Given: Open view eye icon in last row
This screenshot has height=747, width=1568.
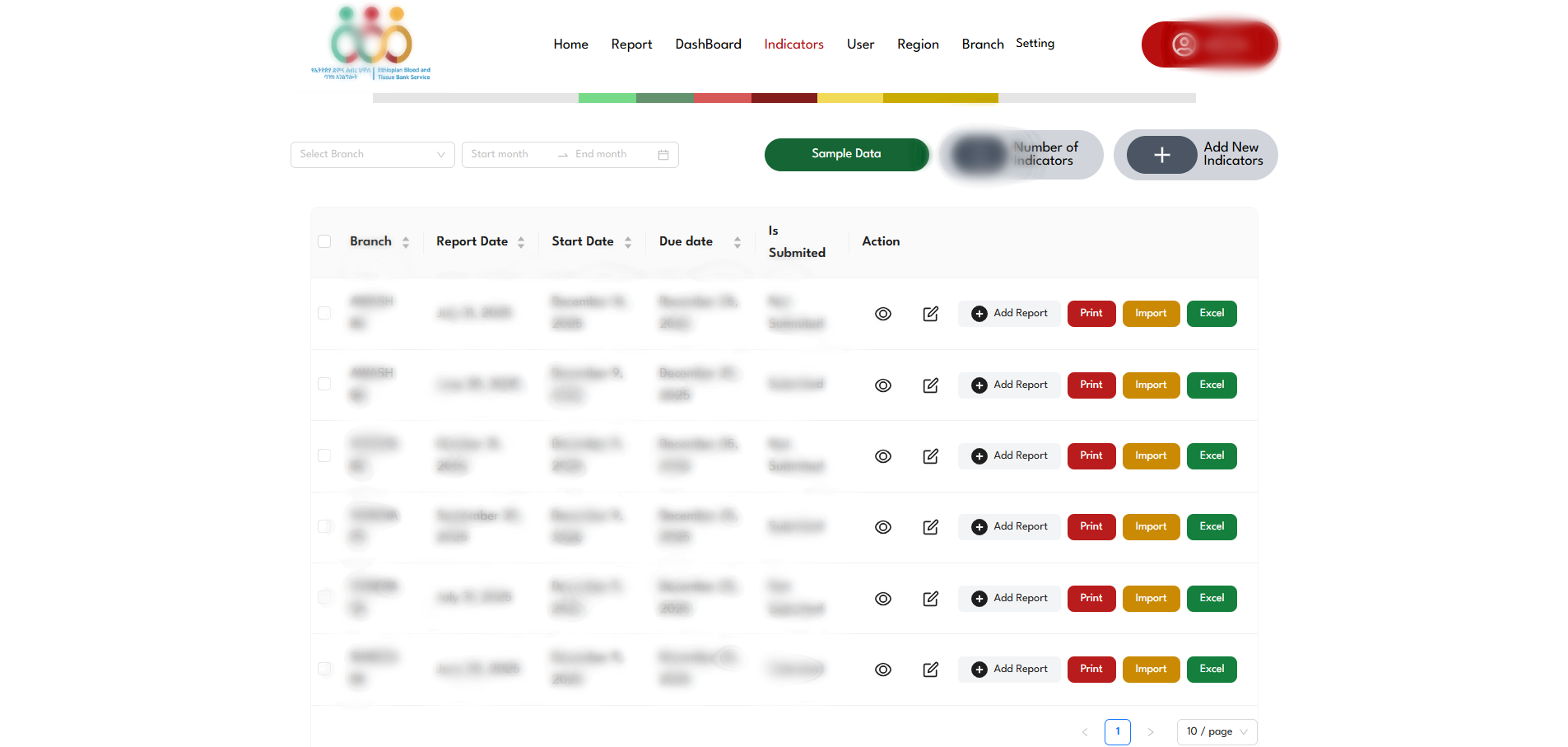Looking at the screenshot, I should tap(882, 670).
